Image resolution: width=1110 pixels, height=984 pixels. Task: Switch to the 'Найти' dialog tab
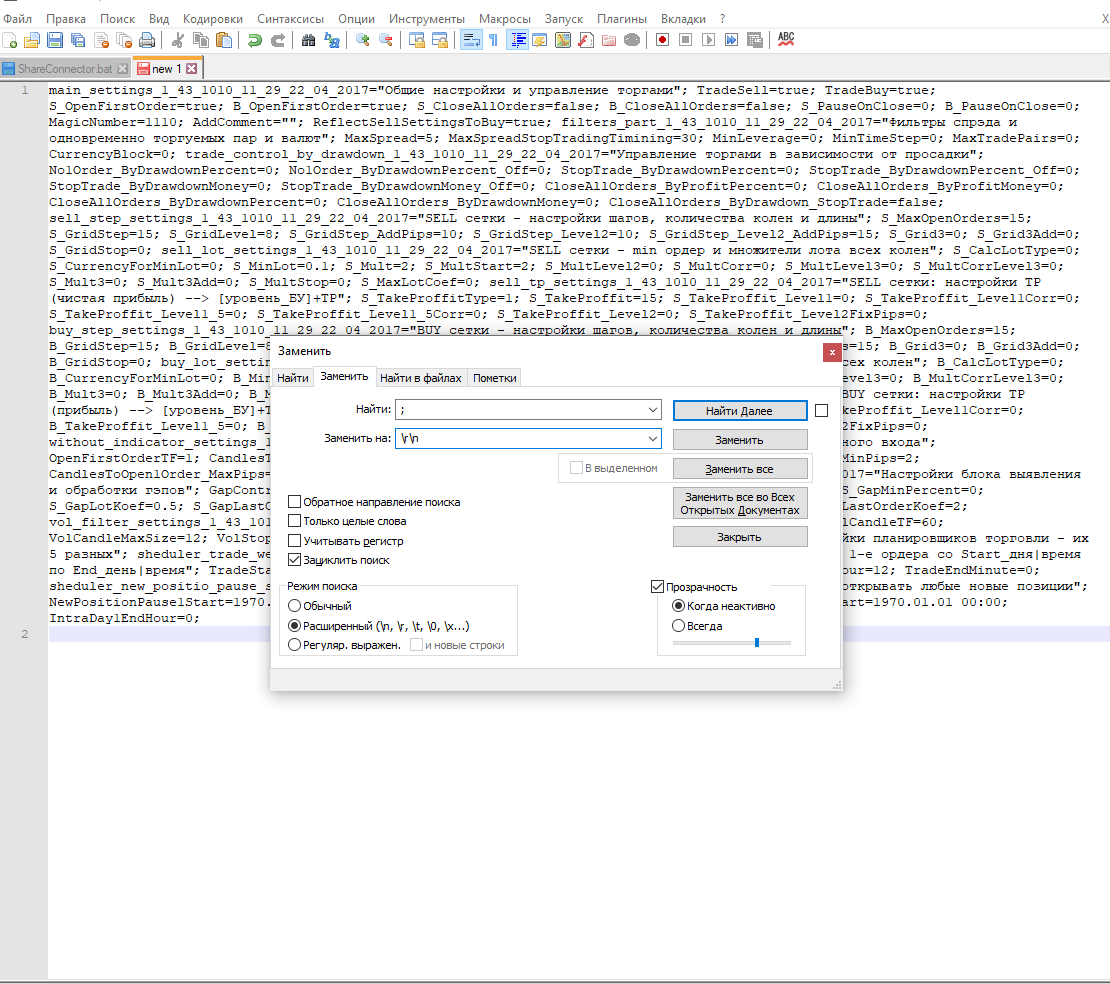(292, 378)
